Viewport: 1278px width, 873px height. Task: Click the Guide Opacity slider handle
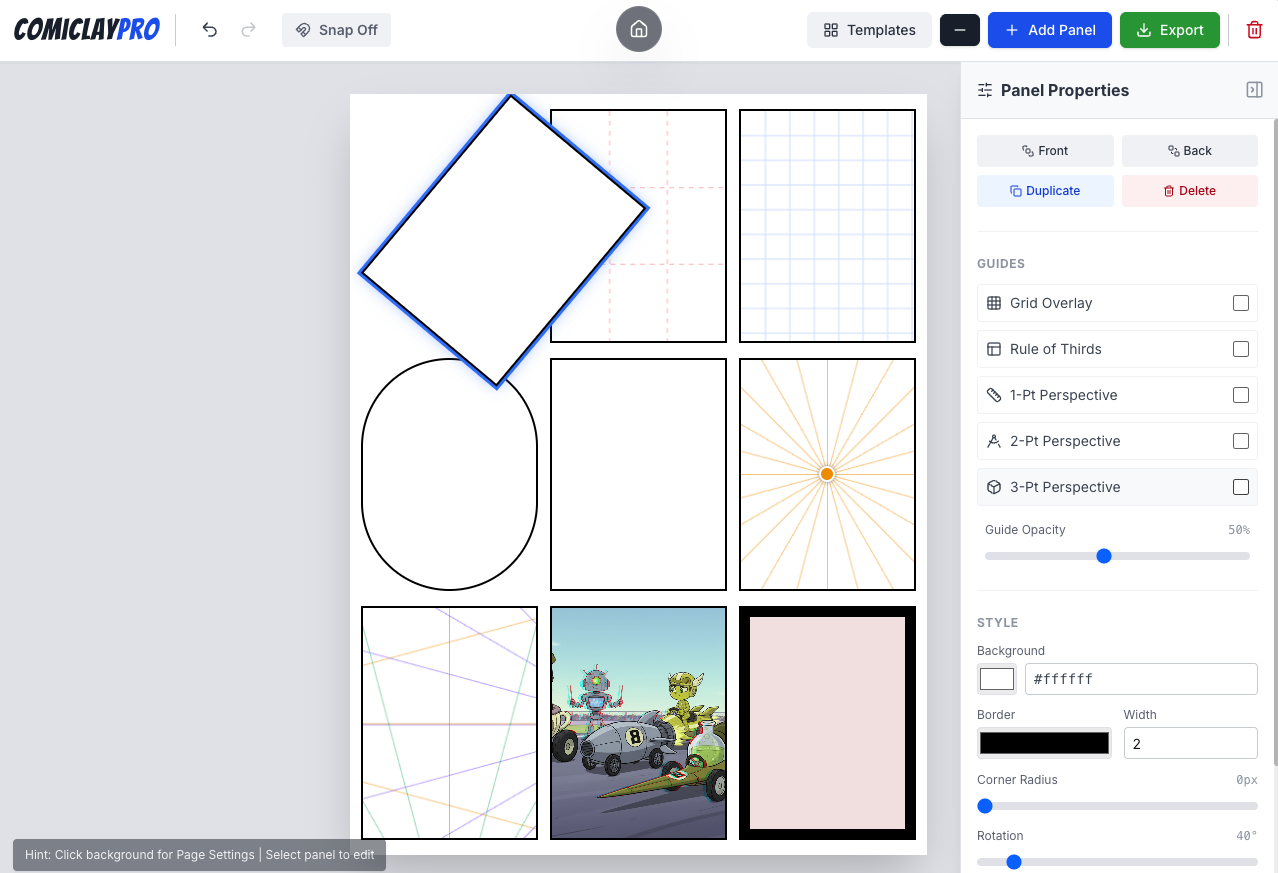(1104, 556)
